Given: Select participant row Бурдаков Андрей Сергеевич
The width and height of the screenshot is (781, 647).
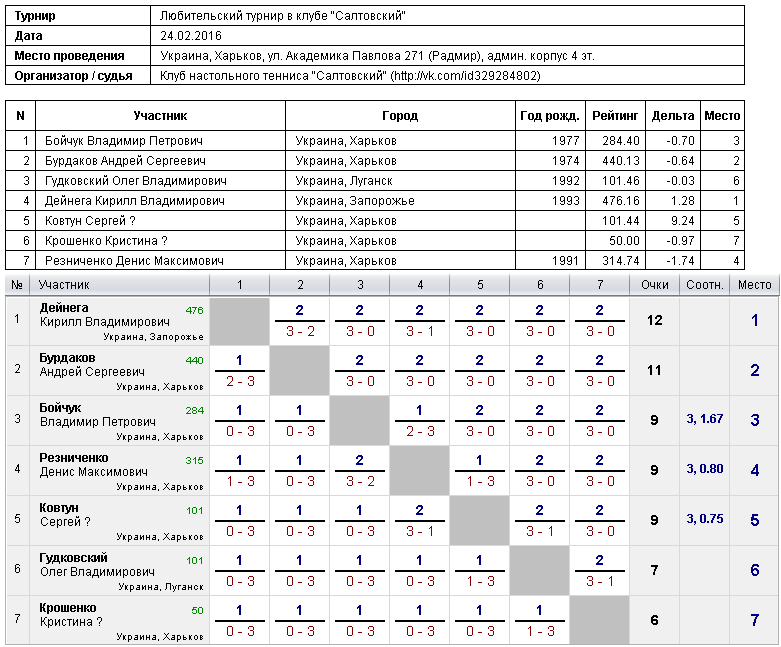Looking at the screenshot, I should [x=375, y=161].
